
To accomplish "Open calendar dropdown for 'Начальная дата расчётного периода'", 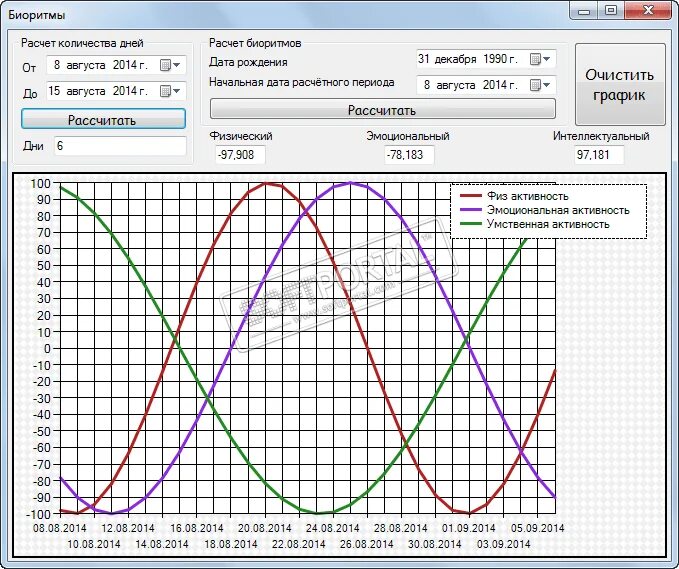I will [540, 85].
